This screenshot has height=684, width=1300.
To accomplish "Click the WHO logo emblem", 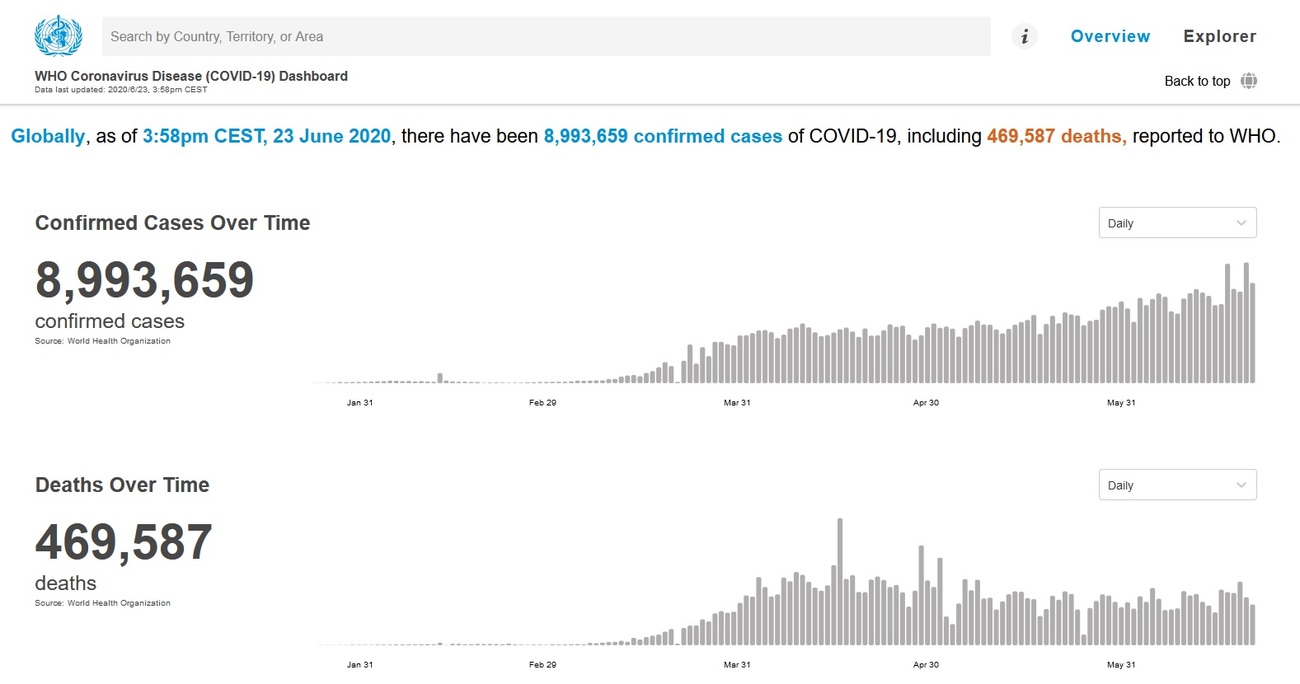I will 58,36.
